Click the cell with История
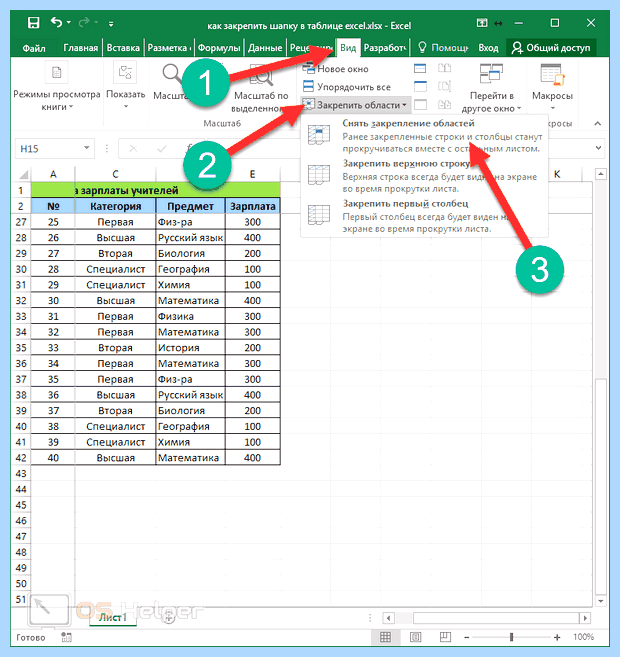 [x=190, y=348]
